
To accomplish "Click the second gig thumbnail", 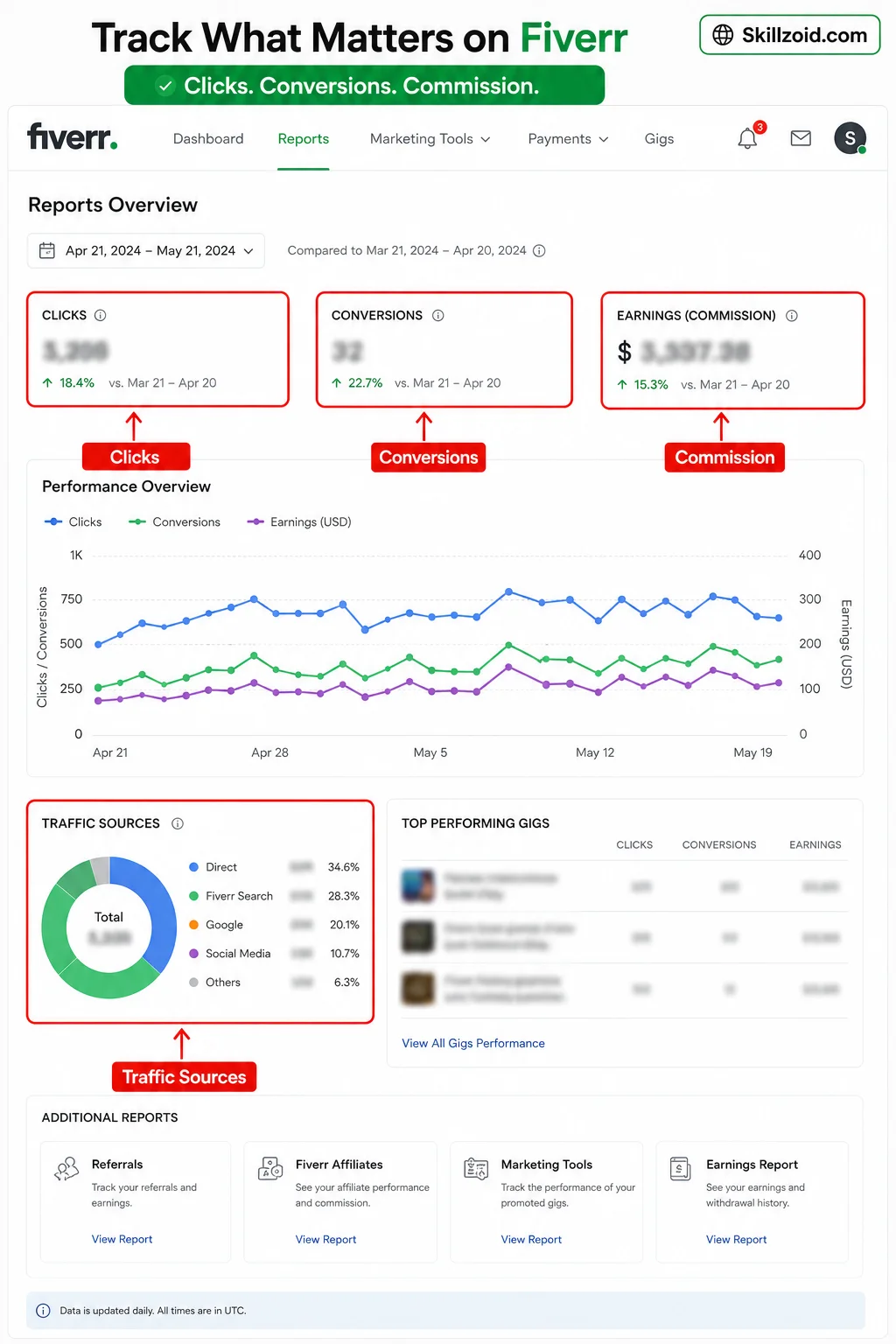I will (418, 937).
